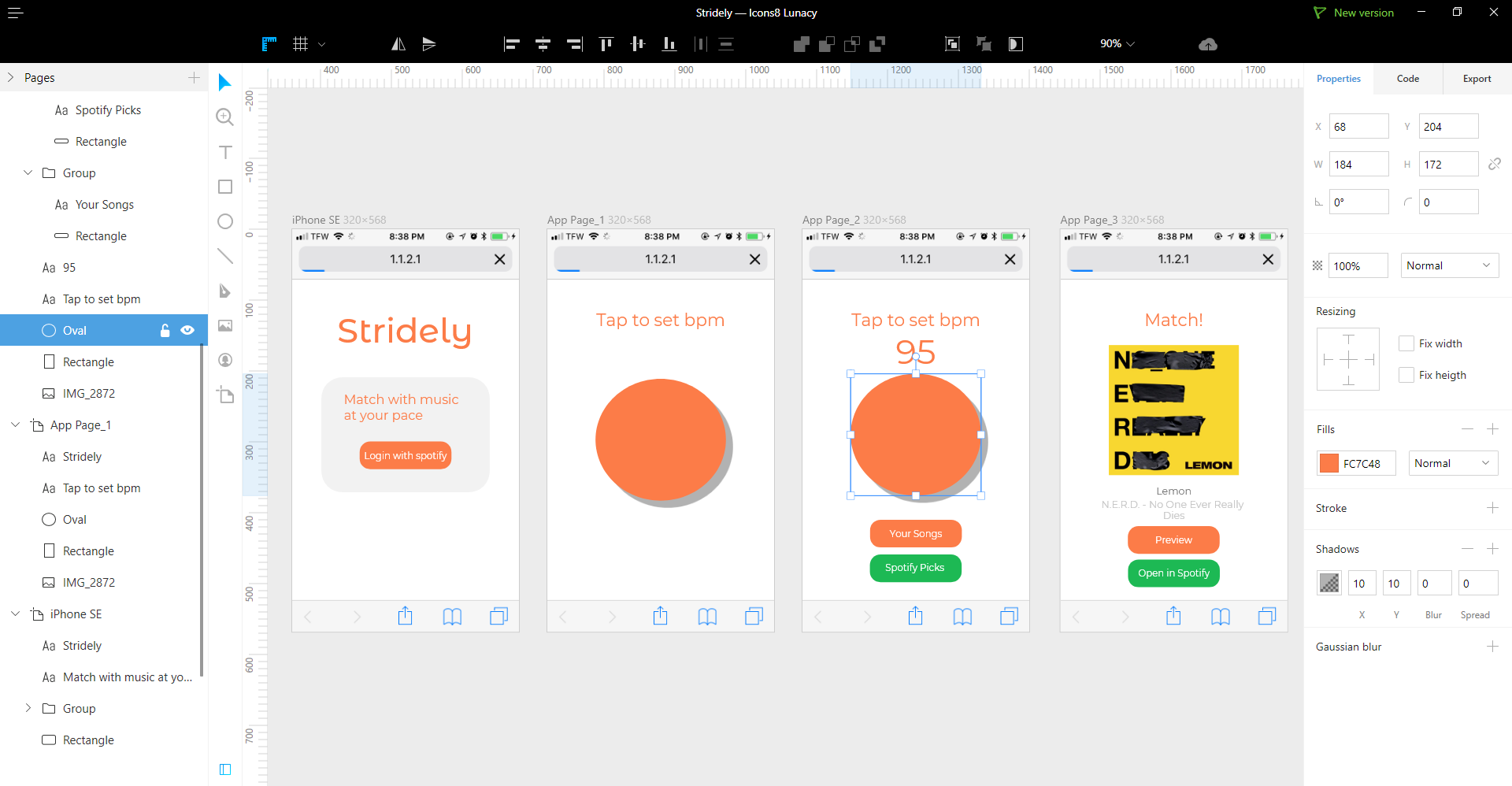Flip selection horizontally
The width and height of the screenshot is (1512, 786).
(x=398, y=44)
